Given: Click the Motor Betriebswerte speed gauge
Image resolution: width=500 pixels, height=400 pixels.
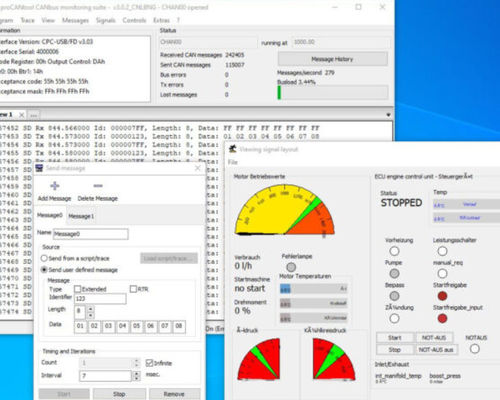Looking at the screenshot, I should 284,210.
